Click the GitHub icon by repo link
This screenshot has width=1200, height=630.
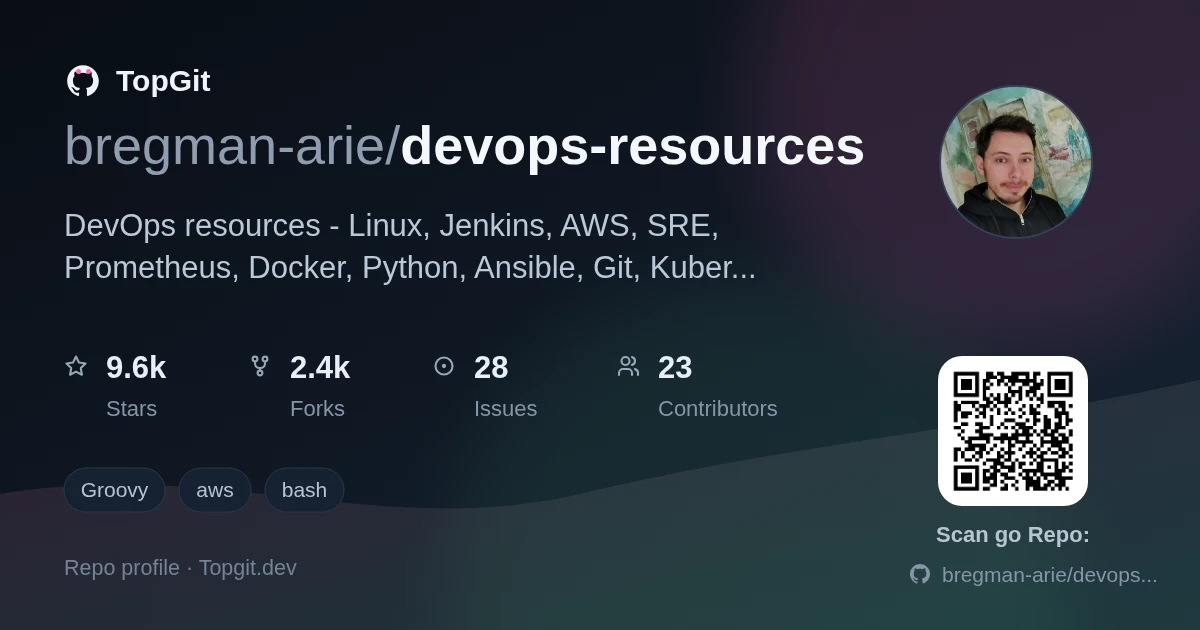click(920, 574)
